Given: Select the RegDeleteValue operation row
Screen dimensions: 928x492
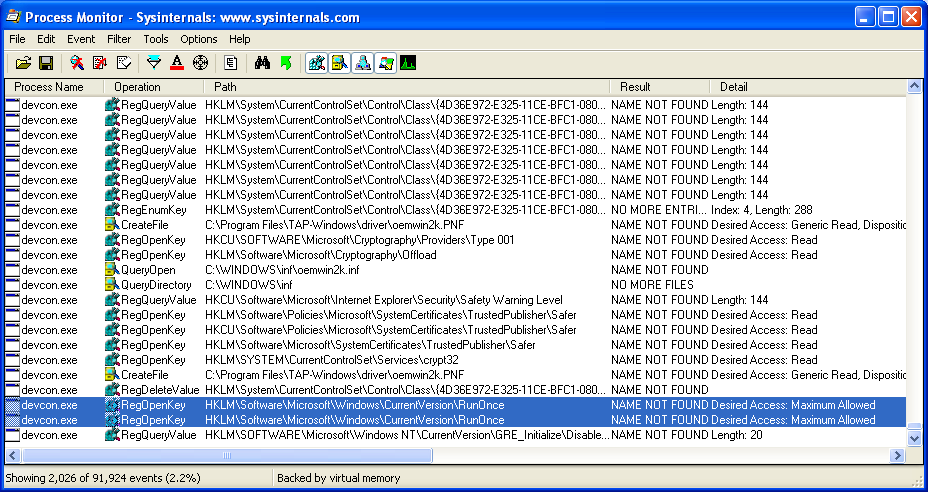Looking at the screenshot, I should [x=456, y=390].
